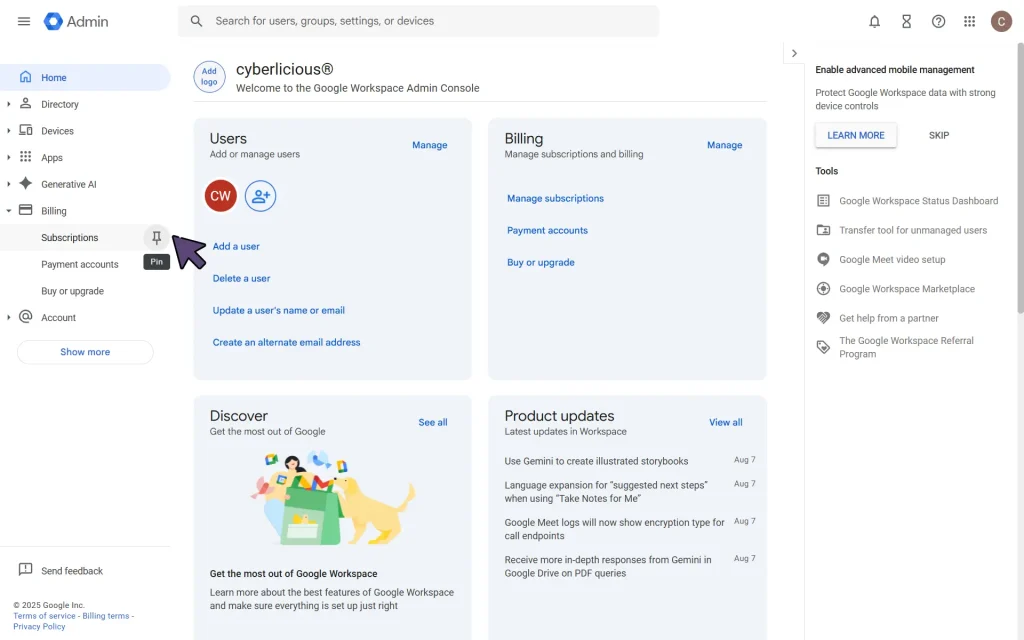Image resolution: width=1024 pixels, height=640 pixels.
Task: Click the search magnifier icon
Action: tap(196, 21)
